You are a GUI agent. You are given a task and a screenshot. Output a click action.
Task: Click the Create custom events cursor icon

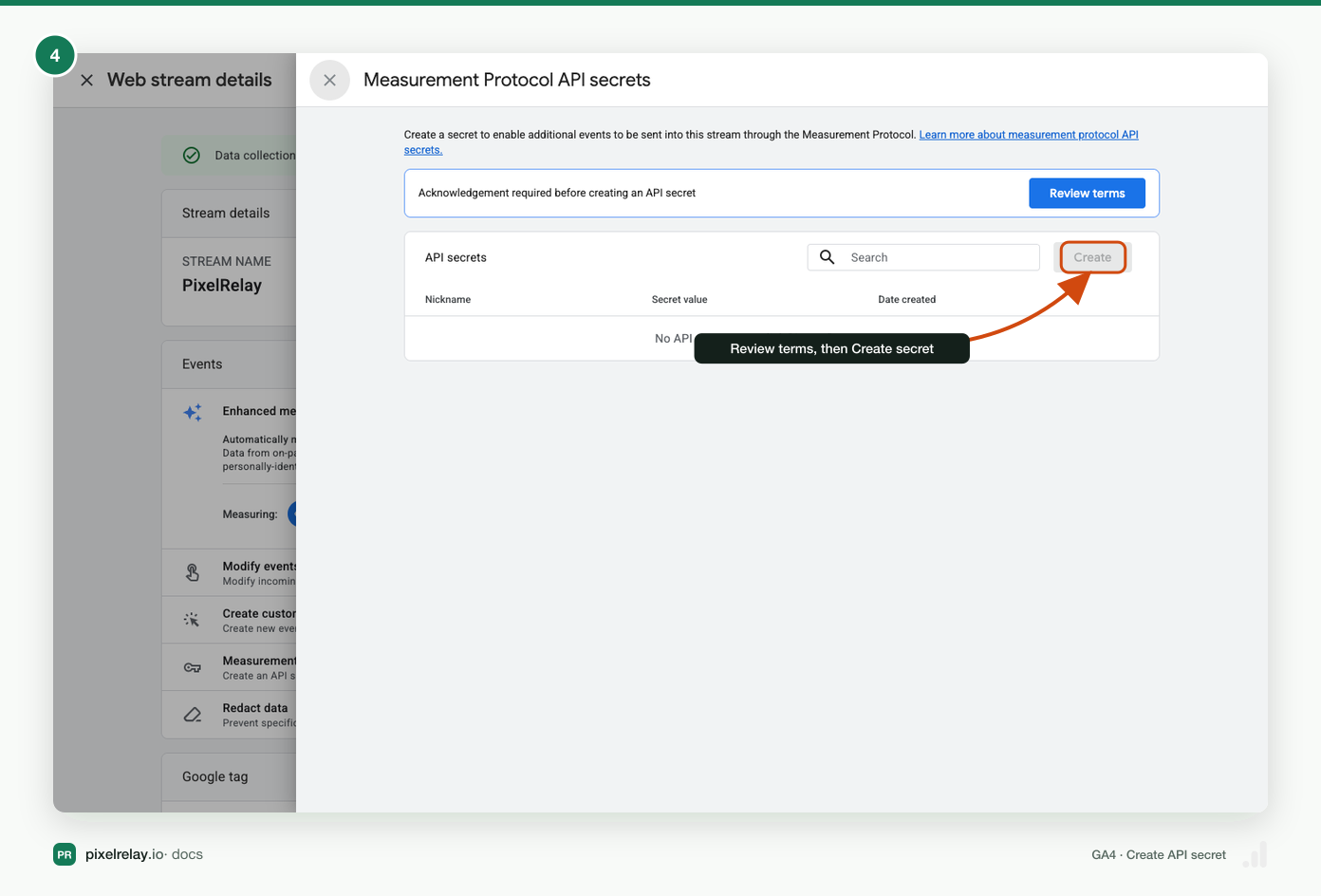tap(192, 620)
